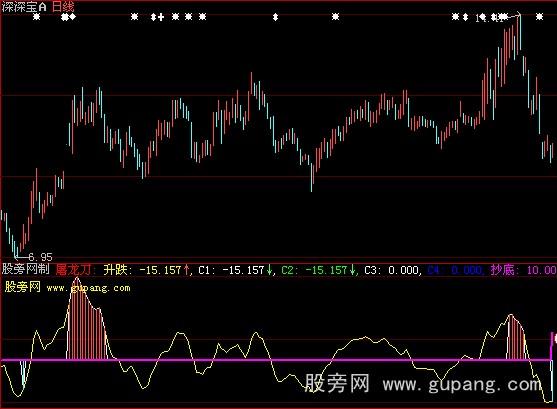The width and height of the screenshot is (557, 409).
Task: Select the red 屠龙刀 indicator name
Action: click(73, 270)
